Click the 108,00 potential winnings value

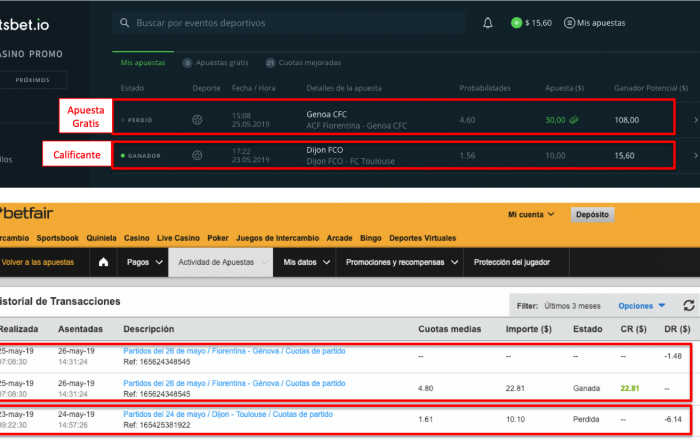pyautogui.click(x=627, y=120)
